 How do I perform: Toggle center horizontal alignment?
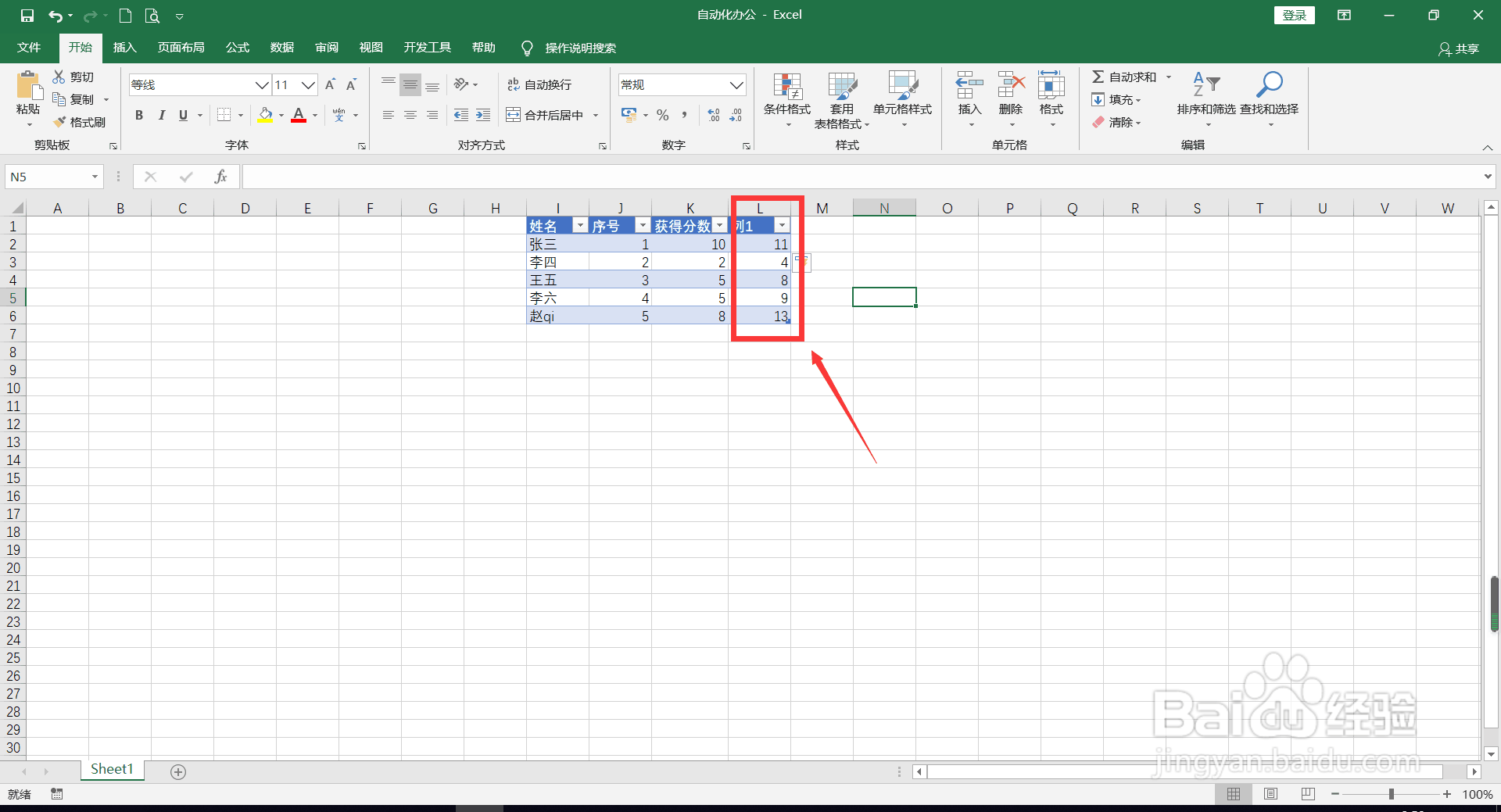coord(410,115)
